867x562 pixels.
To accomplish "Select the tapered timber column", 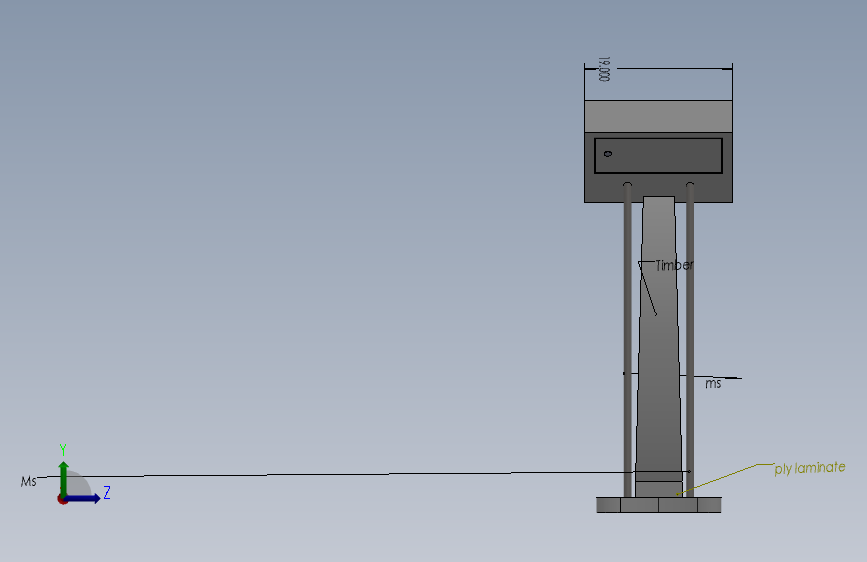I will click(x=659, y=346).
